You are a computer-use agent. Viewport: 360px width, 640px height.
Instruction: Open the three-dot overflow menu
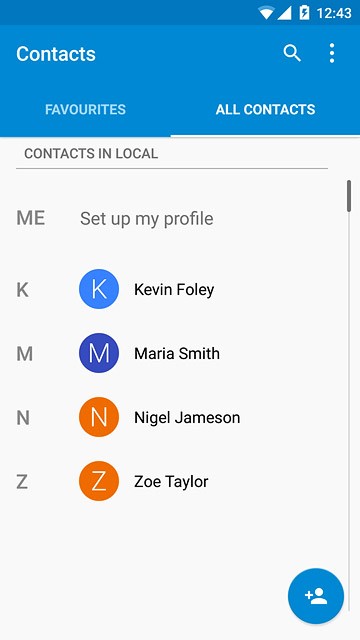(x=332, y=53)
